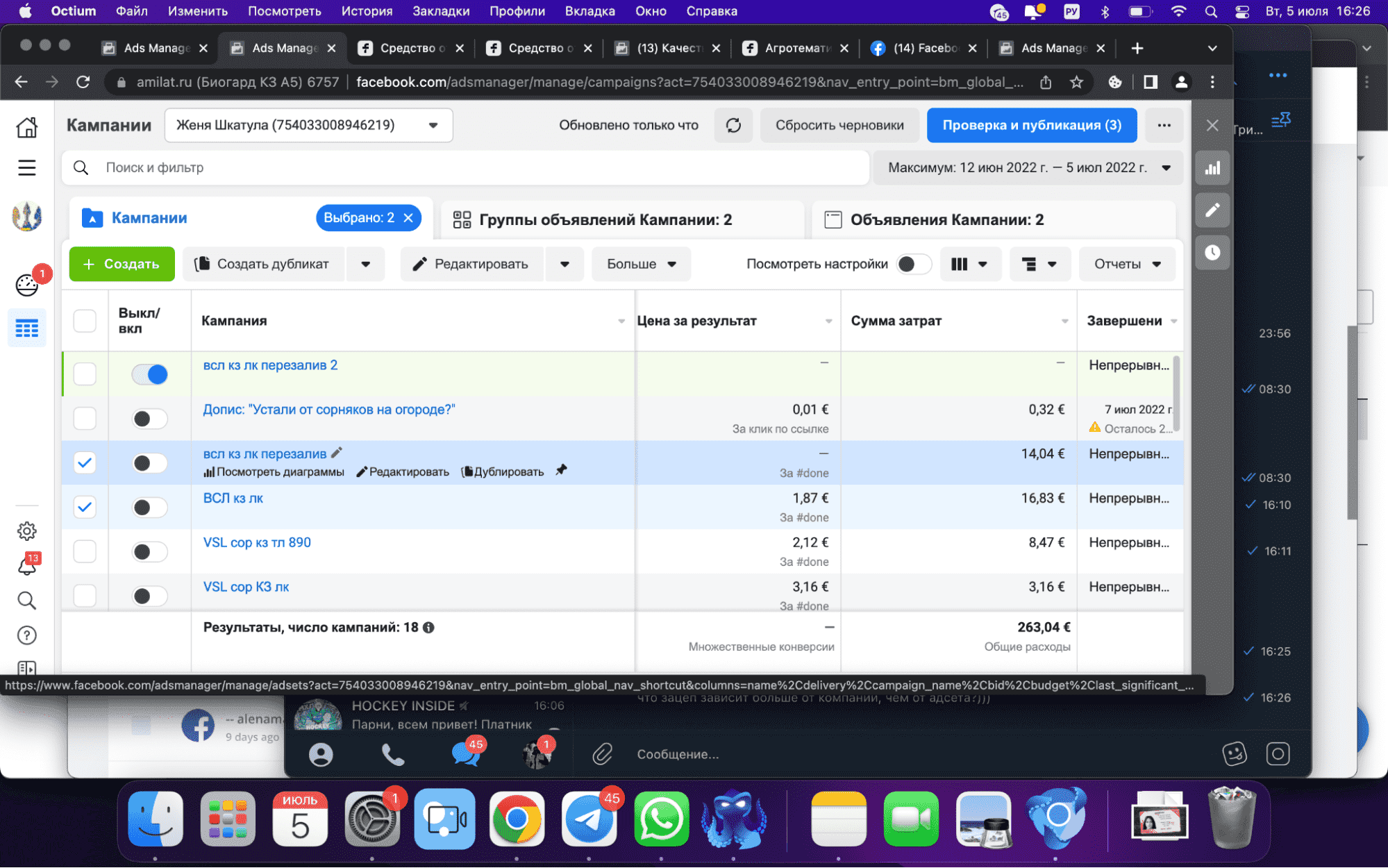Open the edit pencil icon on right rail
This screenshot has height=868, width=1388.
pos(1212,210)
